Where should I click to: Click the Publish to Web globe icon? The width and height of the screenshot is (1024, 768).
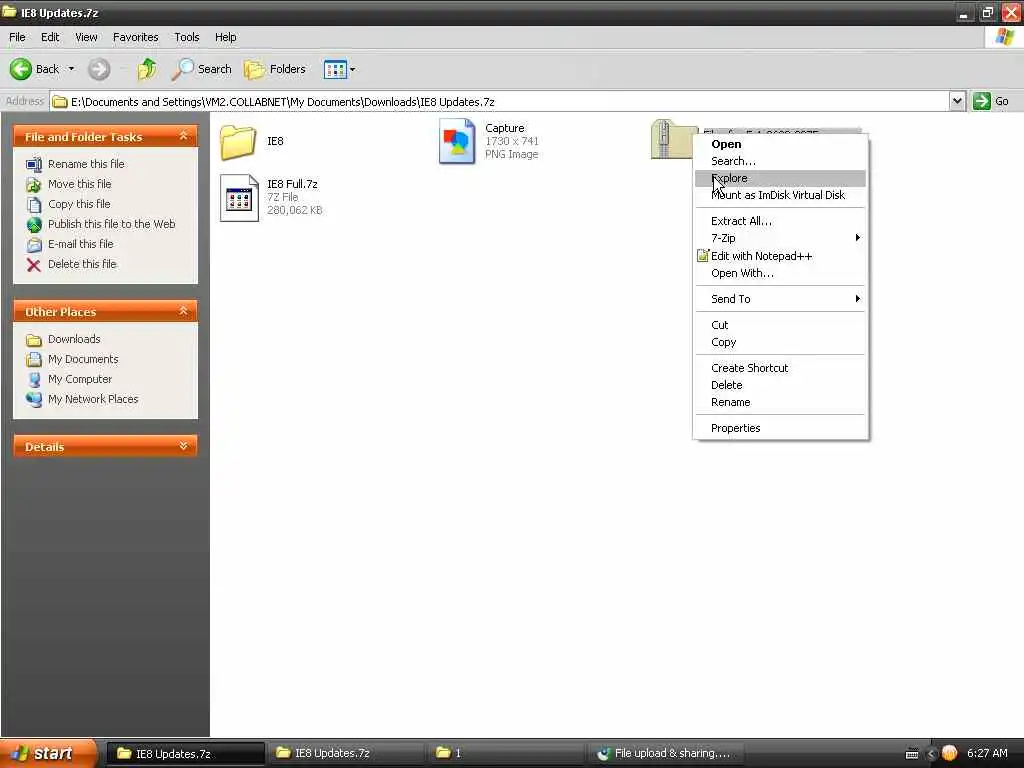point(34,225)
